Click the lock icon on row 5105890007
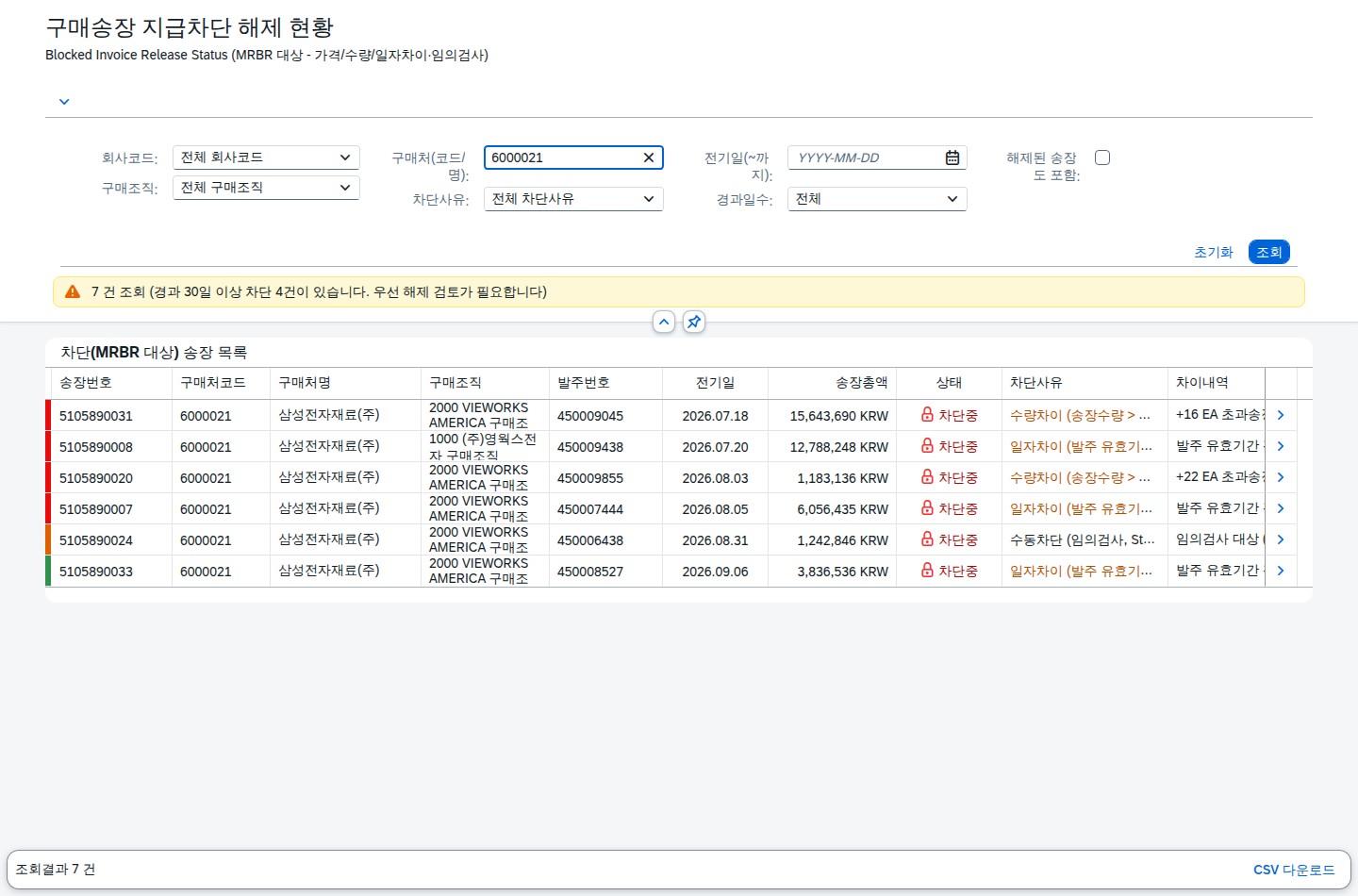The width and height of the screenshot is (1358, 896). pos(927,508)
